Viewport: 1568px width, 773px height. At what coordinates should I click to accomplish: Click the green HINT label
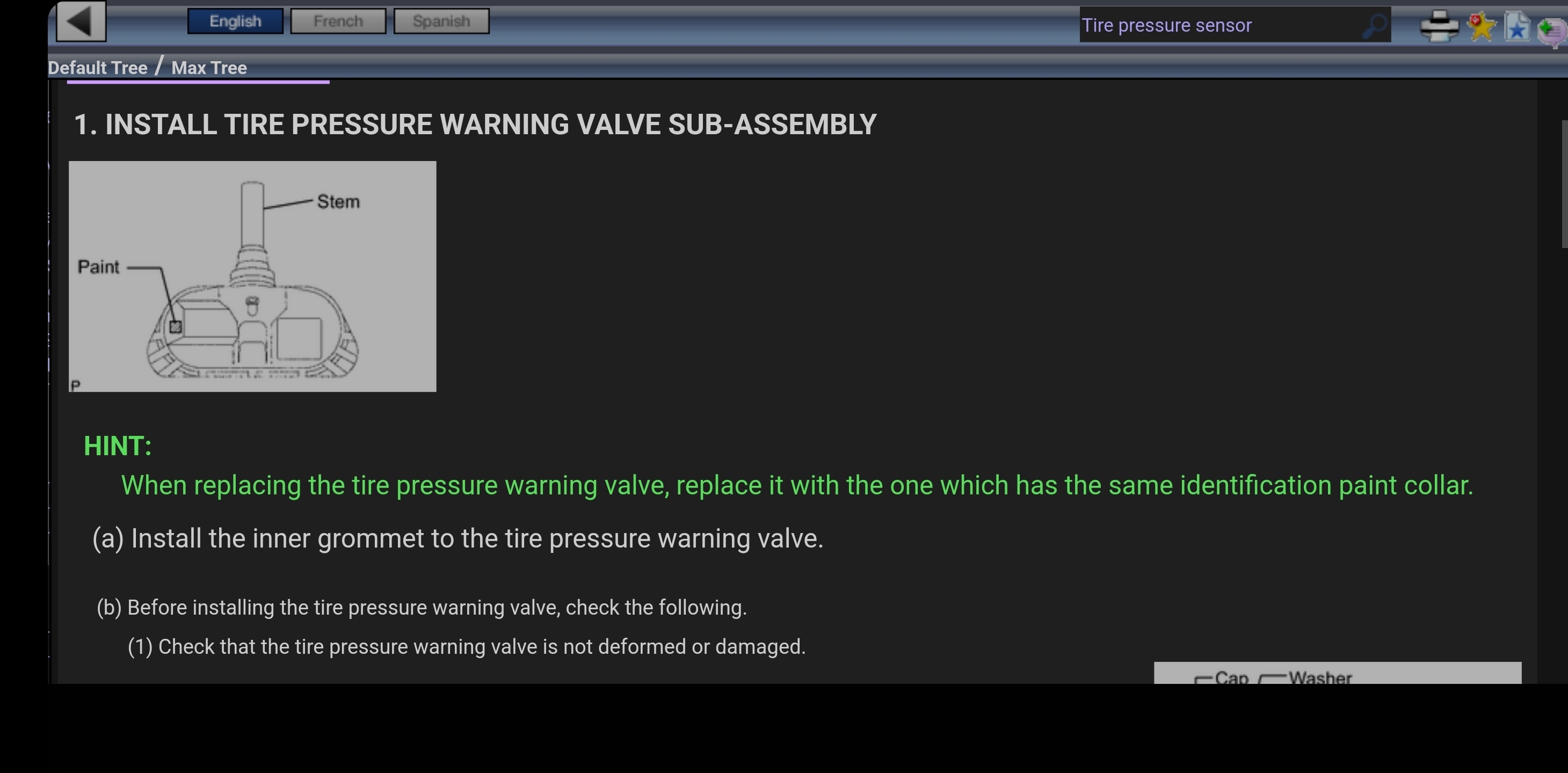pos(118,446)
